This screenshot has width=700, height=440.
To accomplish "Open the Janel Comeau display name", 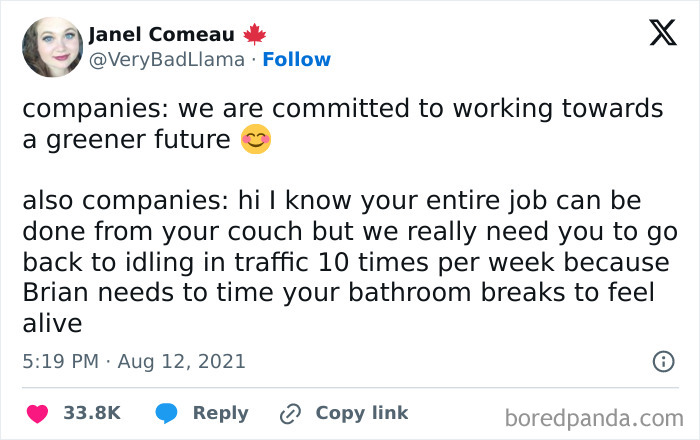I will tap(164, 34).
